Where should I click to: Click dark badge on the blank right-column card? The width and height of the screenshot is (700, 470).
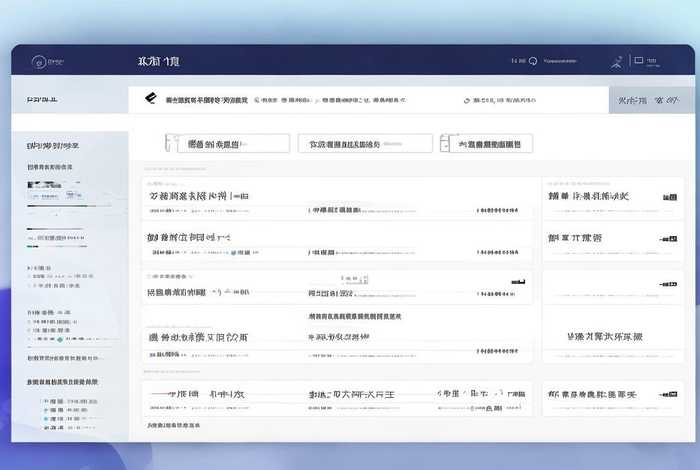point(668,284)
